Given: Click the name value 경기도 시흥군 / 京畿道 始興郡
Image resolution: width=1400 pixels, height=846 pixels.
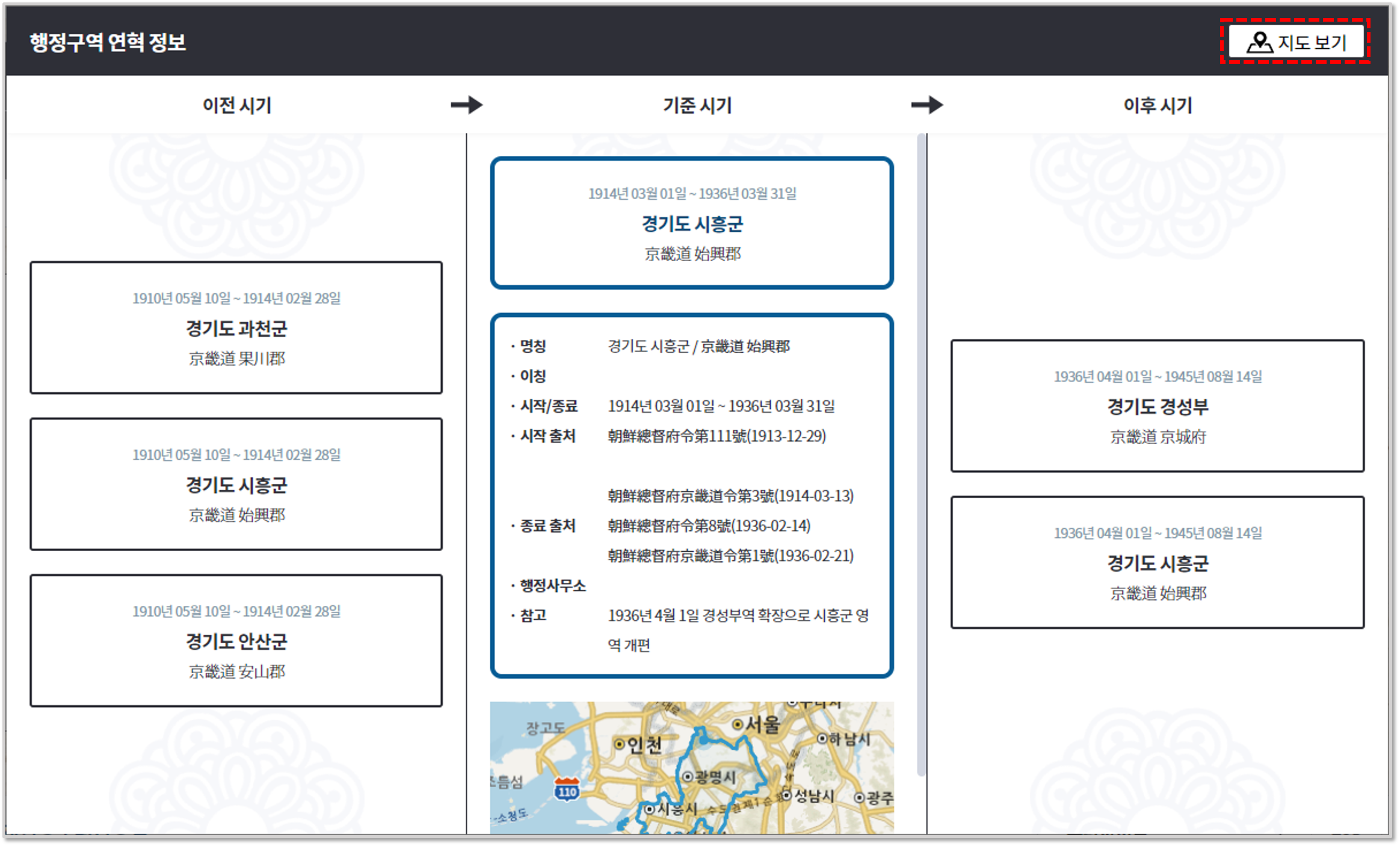Looking at the screenshot, I should point(698,346).
